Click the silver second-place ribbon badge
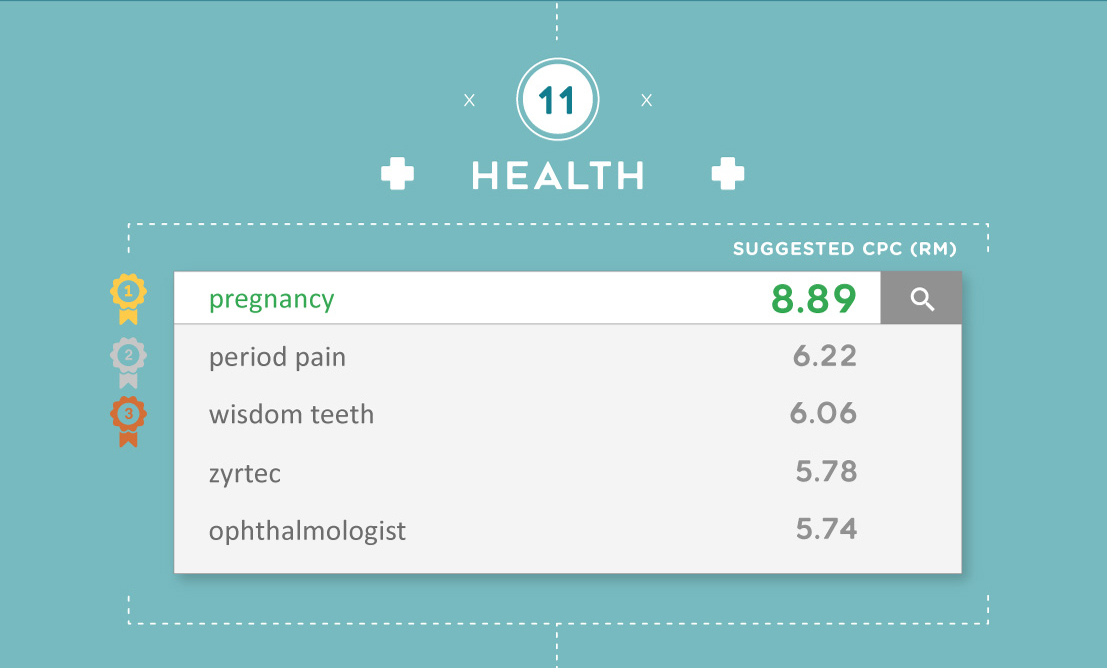The width and height of the screenshot is (1107, 668). point(128,363)
